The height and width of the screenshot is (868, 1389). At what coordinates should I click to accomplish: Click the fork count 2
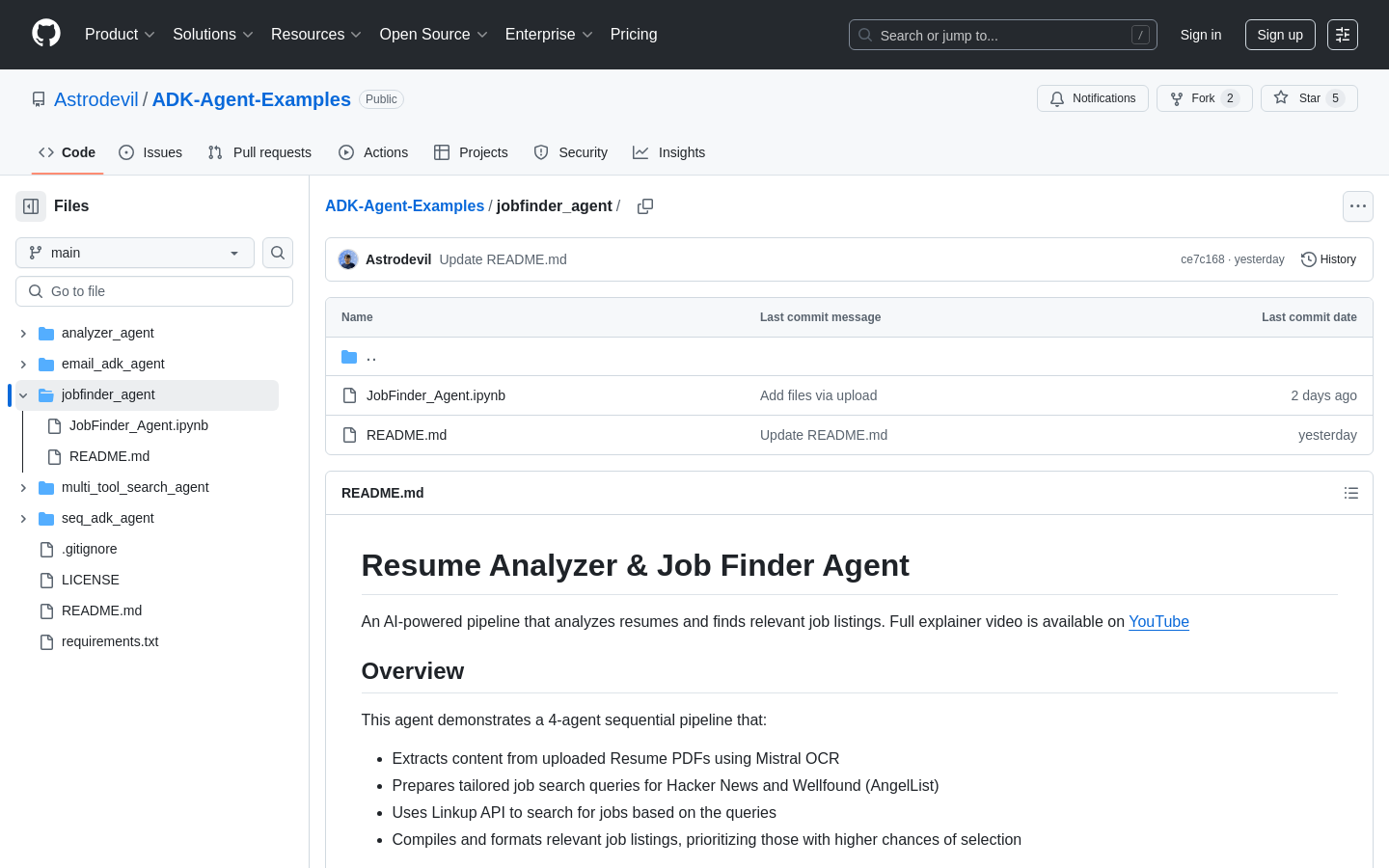point(1230,98)
